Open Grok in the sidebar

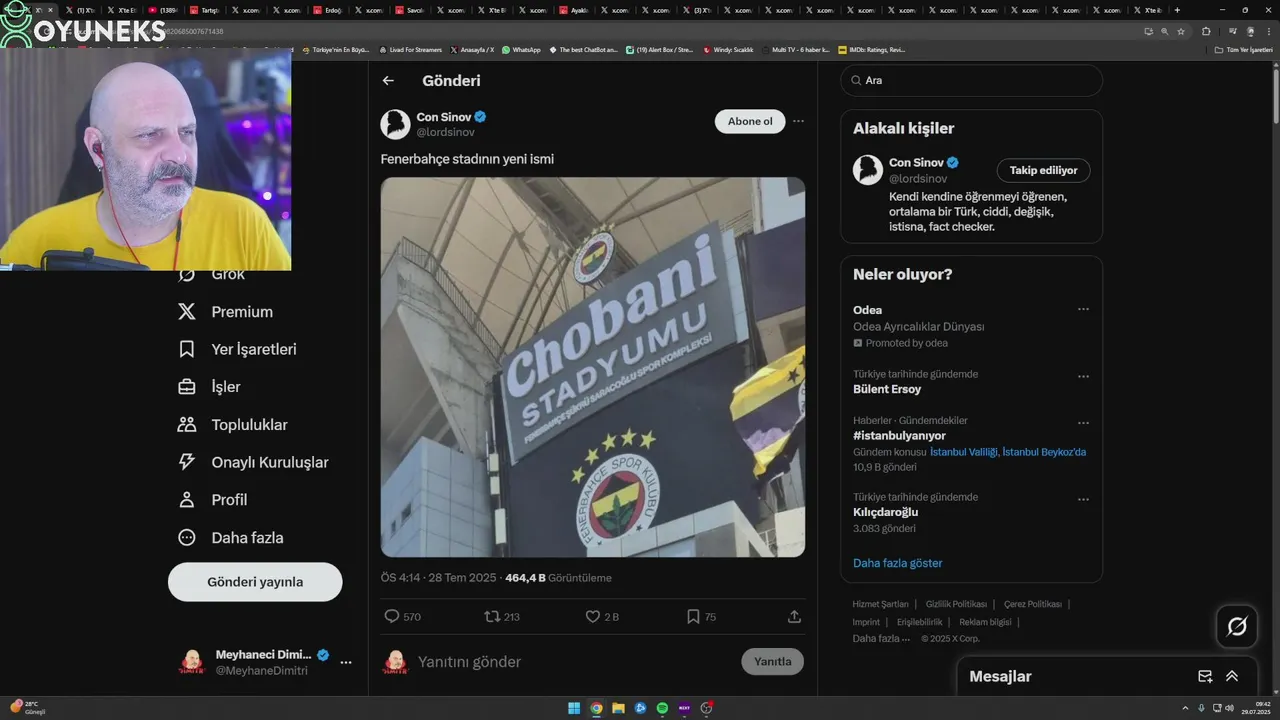pyautogui.click(x=211, y=274)
